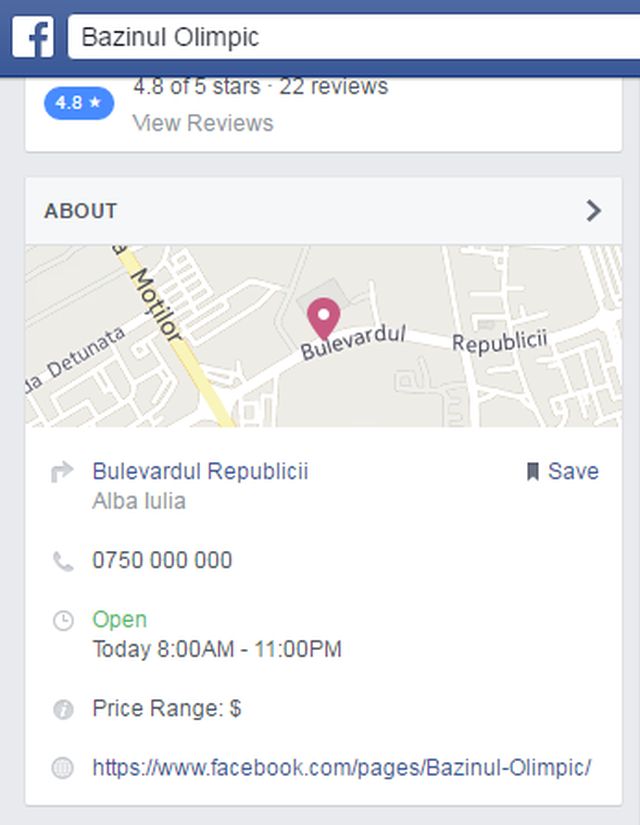This screenshot has height=825, width=640.
Task: Expand the About section chevron arrow
Action: tap(593, 211)
